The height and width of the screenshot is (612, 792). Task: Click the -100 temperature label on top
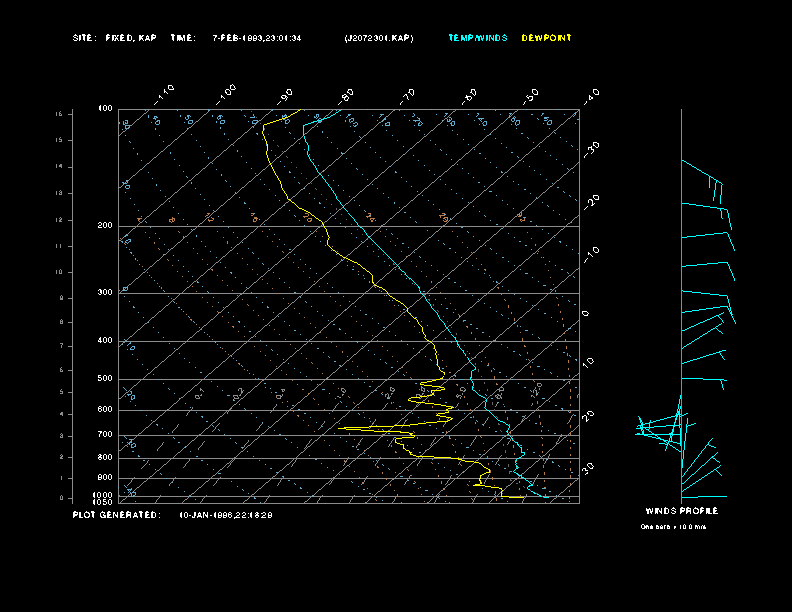coord(225,95)
